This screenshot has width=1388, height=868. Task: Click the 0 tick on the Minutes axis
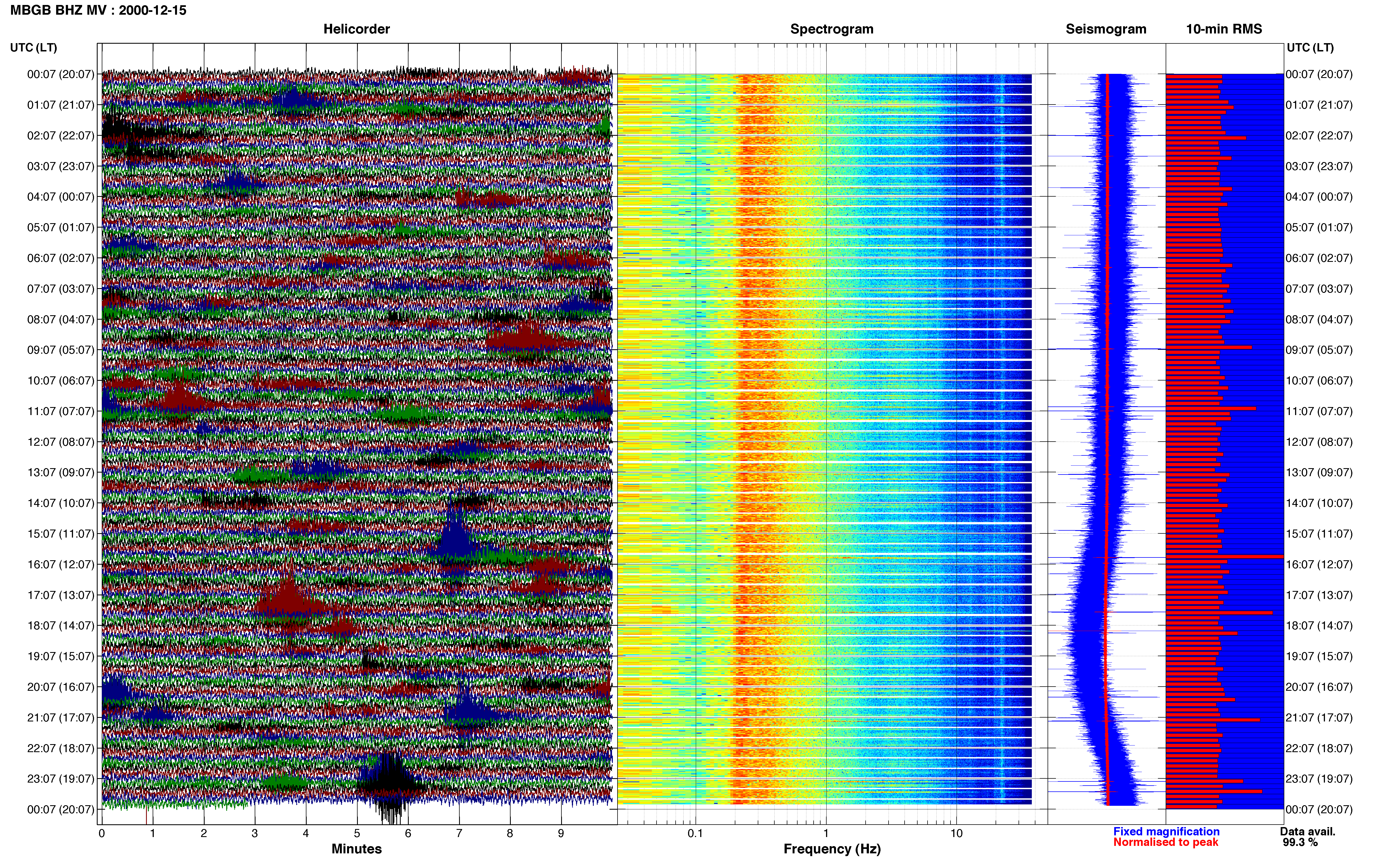[101, 833]
